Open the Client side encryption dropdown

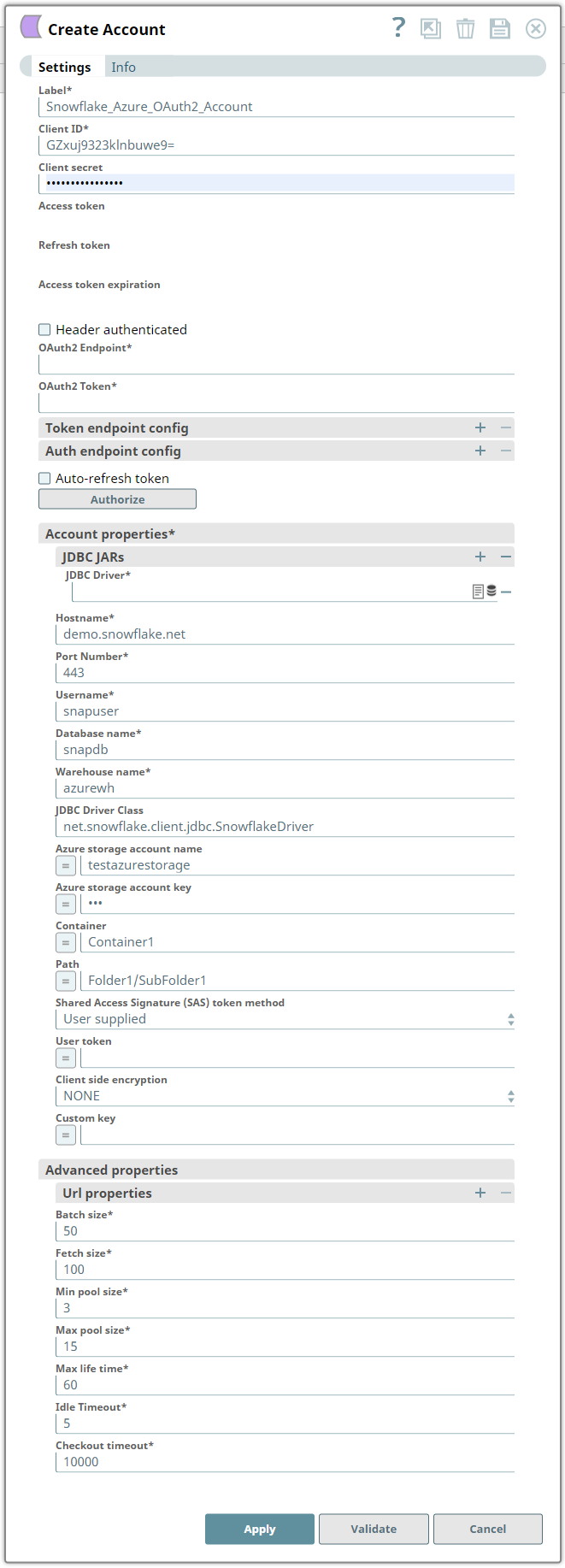(x=510, y=1096)
